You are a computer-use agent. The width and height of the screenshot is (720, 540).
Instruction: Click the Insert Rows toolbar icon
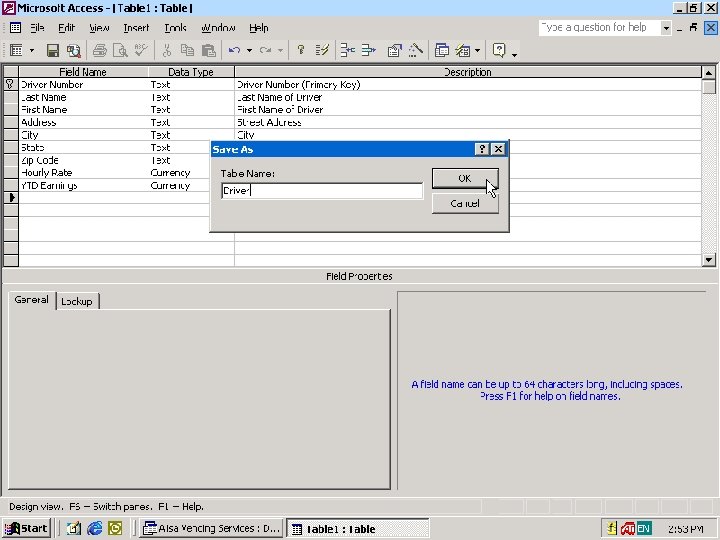coord(348,51)
